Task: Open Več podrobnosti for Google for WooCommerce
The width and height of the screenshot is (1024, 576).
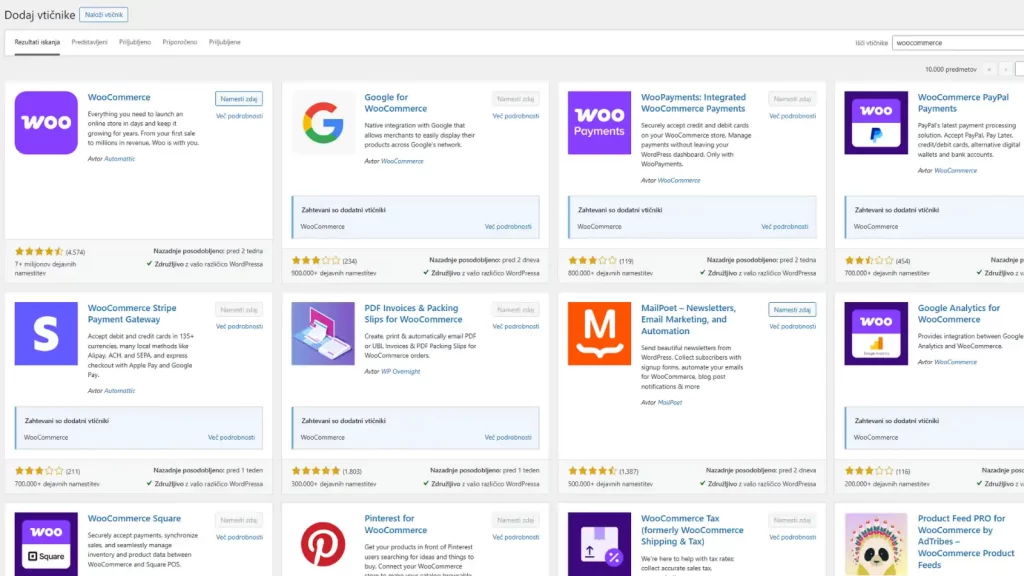Action: [516, 115]
